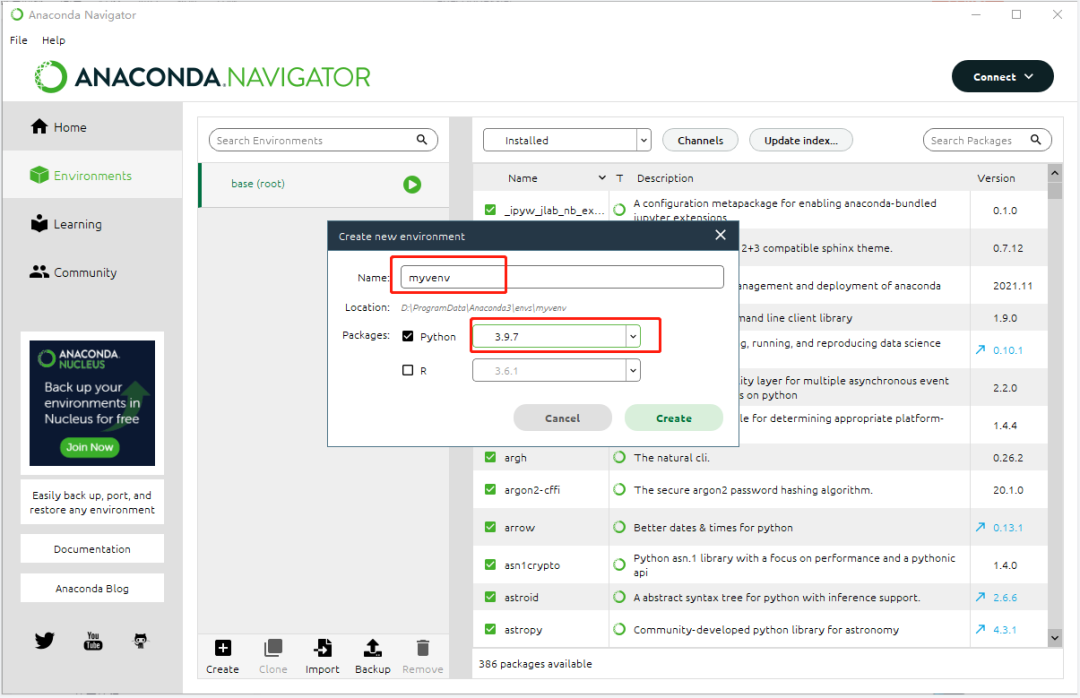This screenshot has width=1080, height=698.
Task: Click the Channels button
Action: tap(700, 141)
